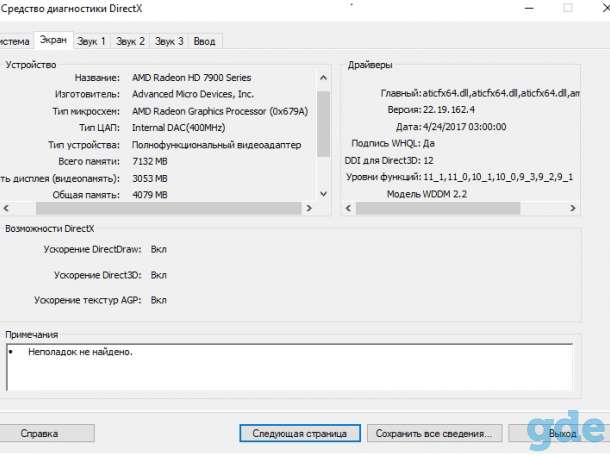The height and width of the screenshot is (456, 610).
Task: Click left arrow of device horizontal scrollbar
Action: pos(6,208)
